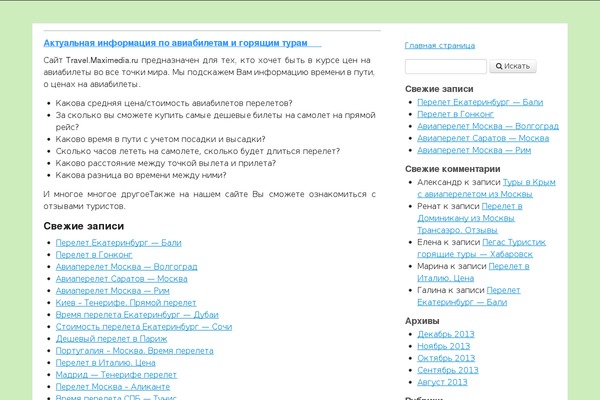600x400 pixels.
Task: Open main list link 'Перелет в Италию. Цена'
Action: tap(106, 363)
